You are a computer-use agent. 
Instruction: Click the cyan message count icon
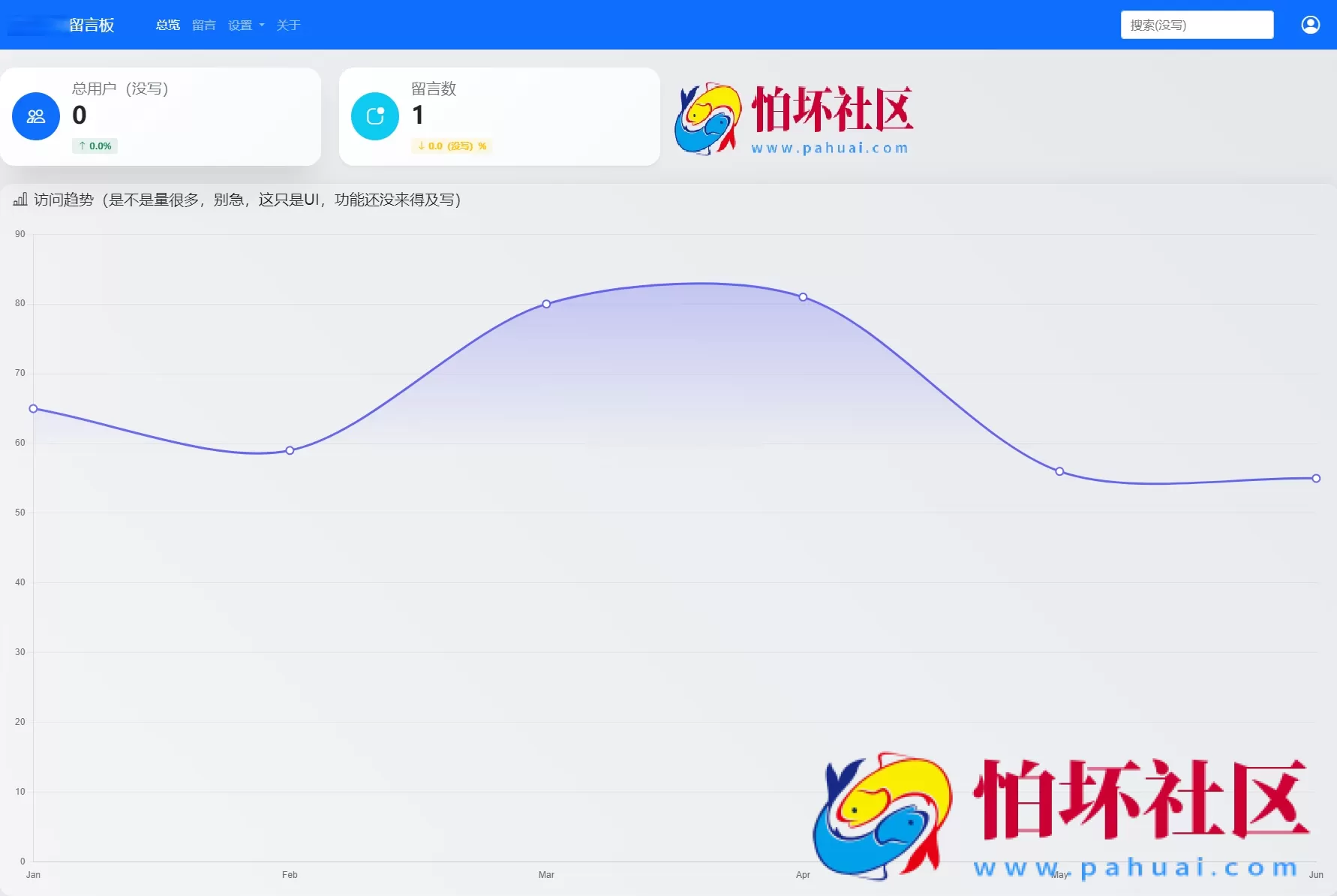click(374, 116)
